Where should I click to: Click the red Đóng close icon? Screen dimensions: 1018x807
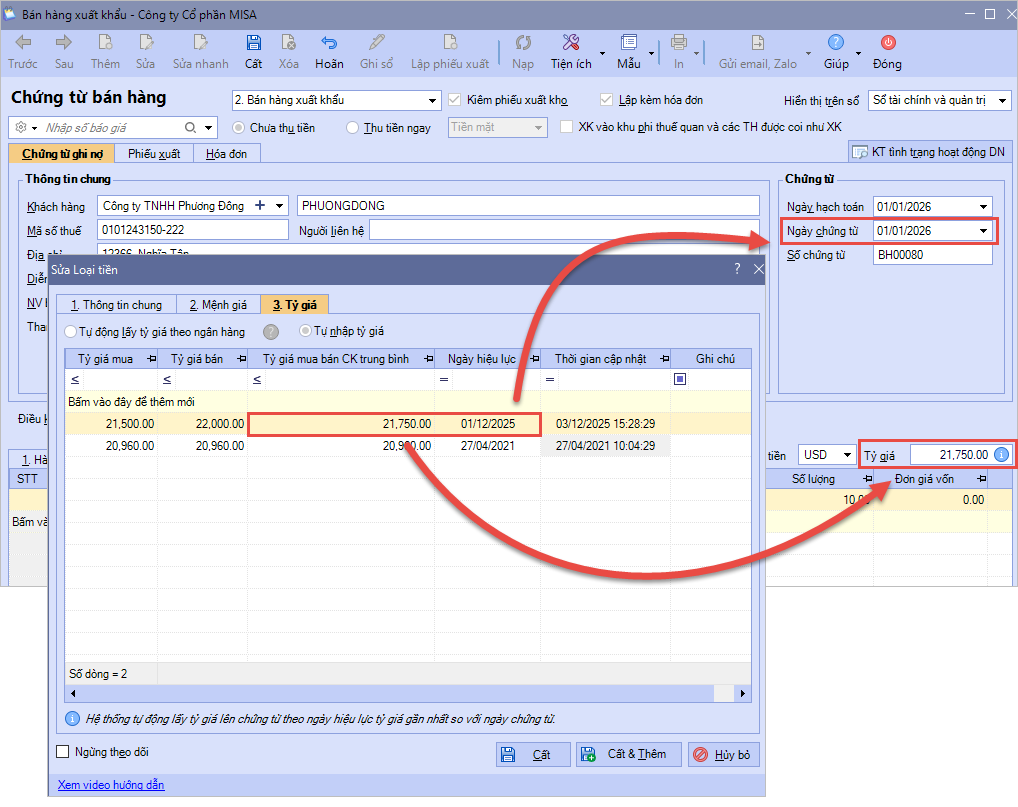[887, 43]
